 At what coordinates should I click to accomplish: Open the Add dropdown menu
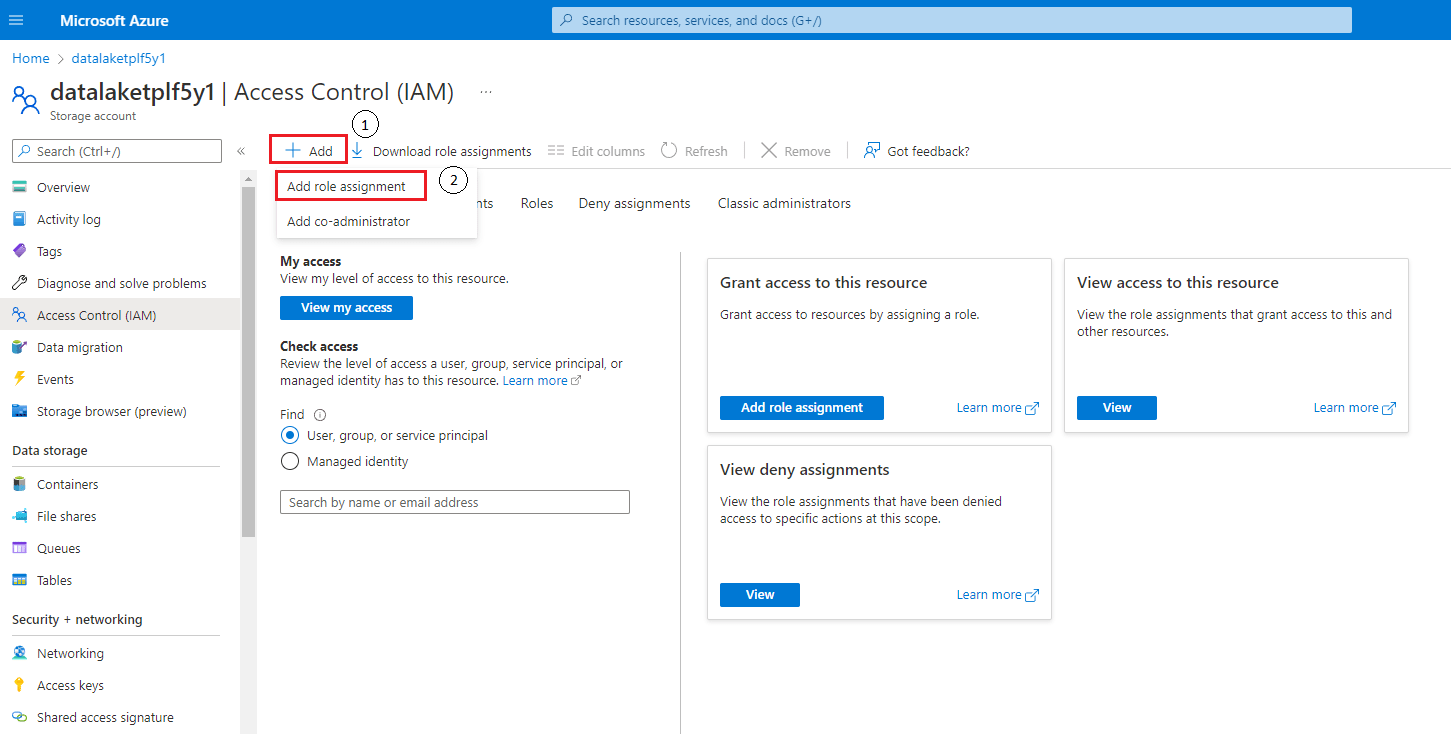307,150
